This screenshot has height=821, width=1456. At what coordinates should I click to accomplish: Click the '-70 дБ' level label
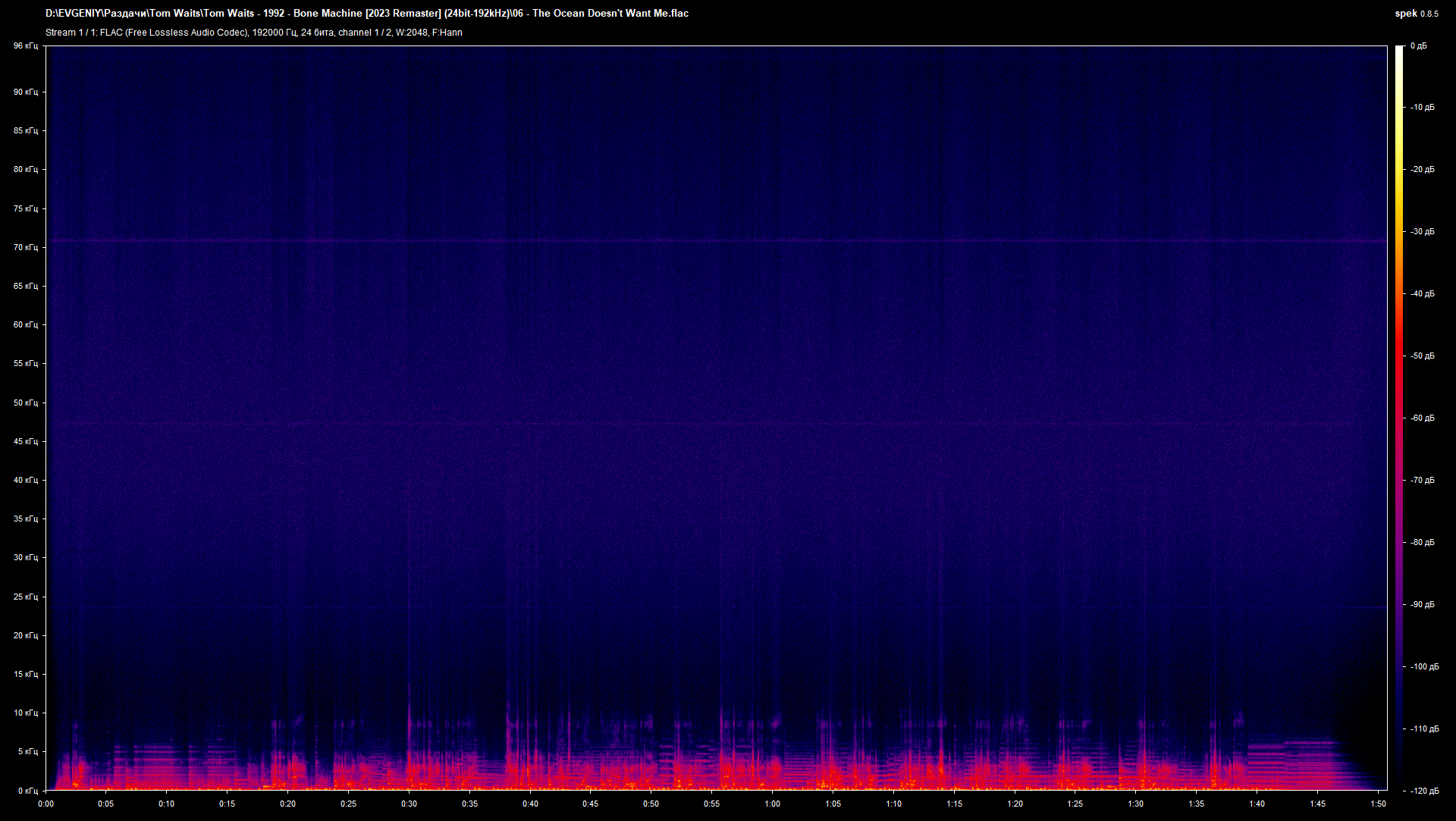click(x=1423, y=481)
